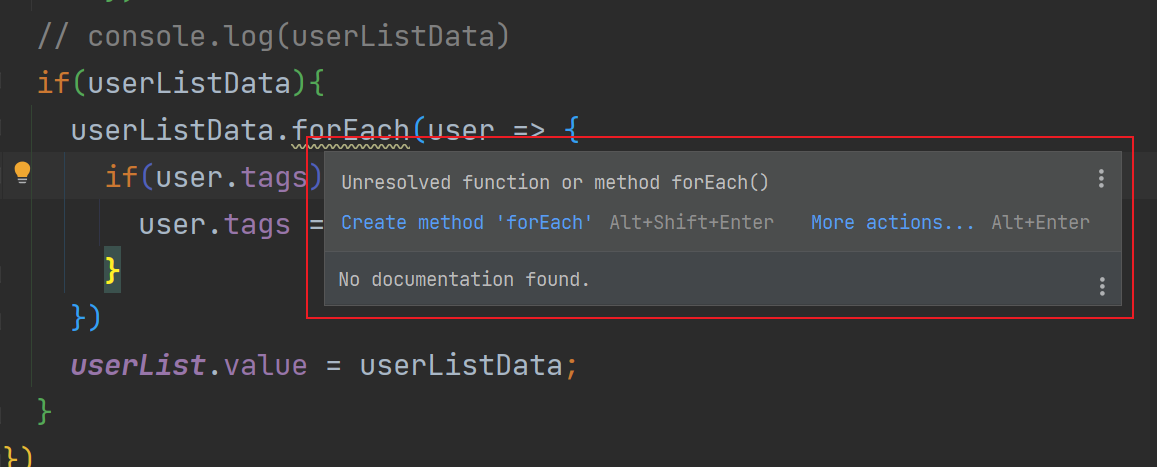Place the cursor in the commented console.log line

273,36
